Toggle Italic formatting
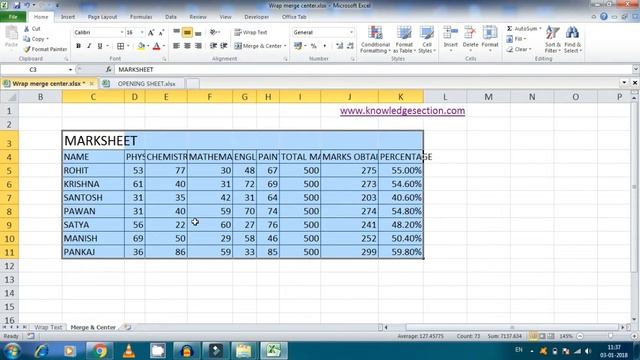The width and height of the screenshot is (640, 360). coord(89,46)
